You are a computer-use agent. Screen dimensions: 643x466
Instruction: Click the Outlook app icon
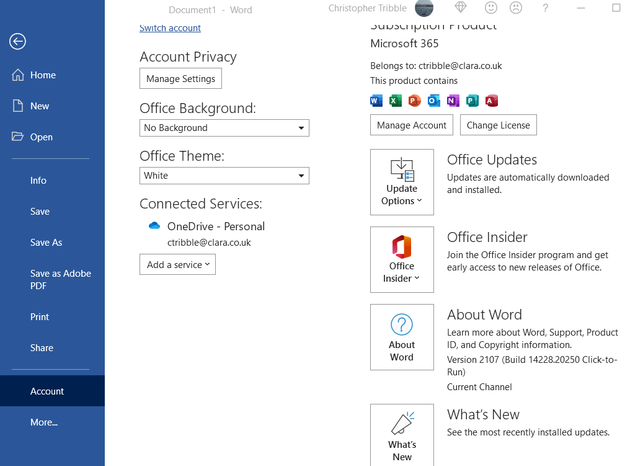click(434, 101)
